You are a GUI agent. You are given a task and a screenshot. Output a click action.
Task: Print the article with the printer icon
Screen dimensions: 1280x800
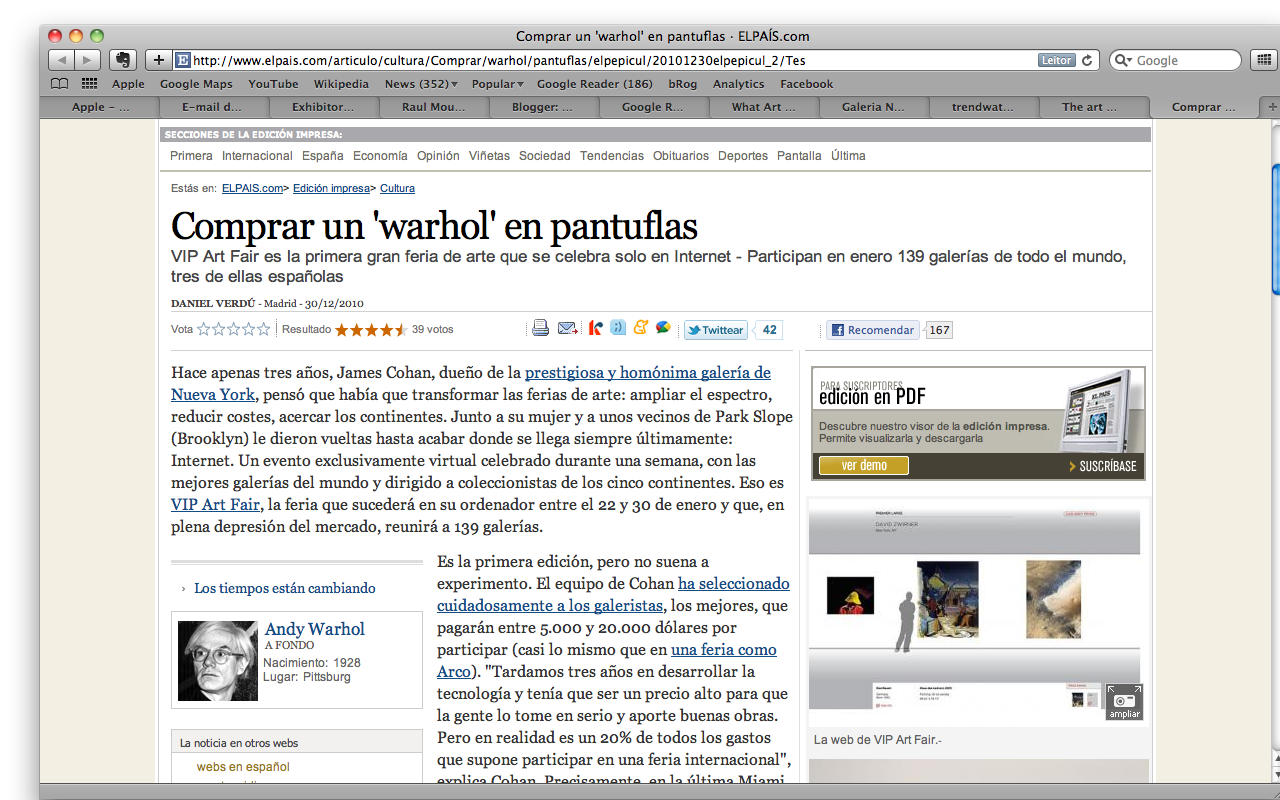point(540,328)
